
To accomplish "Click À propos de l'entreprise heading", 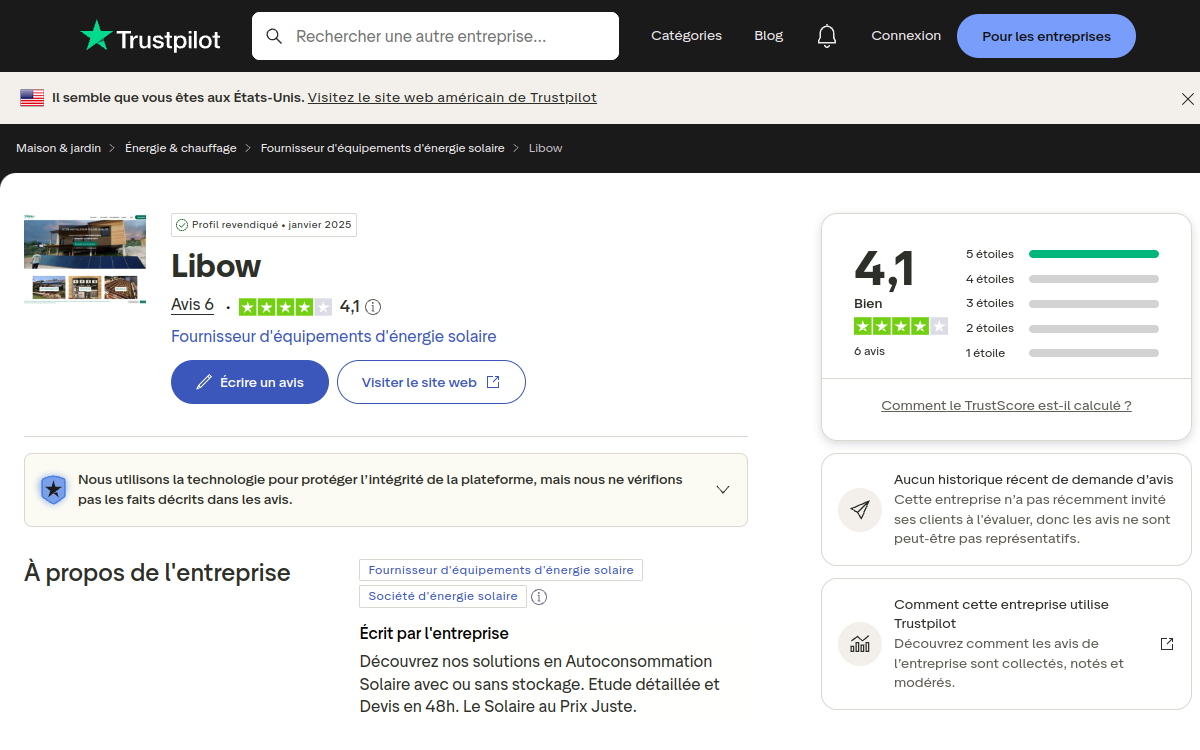I will point(157,573).
